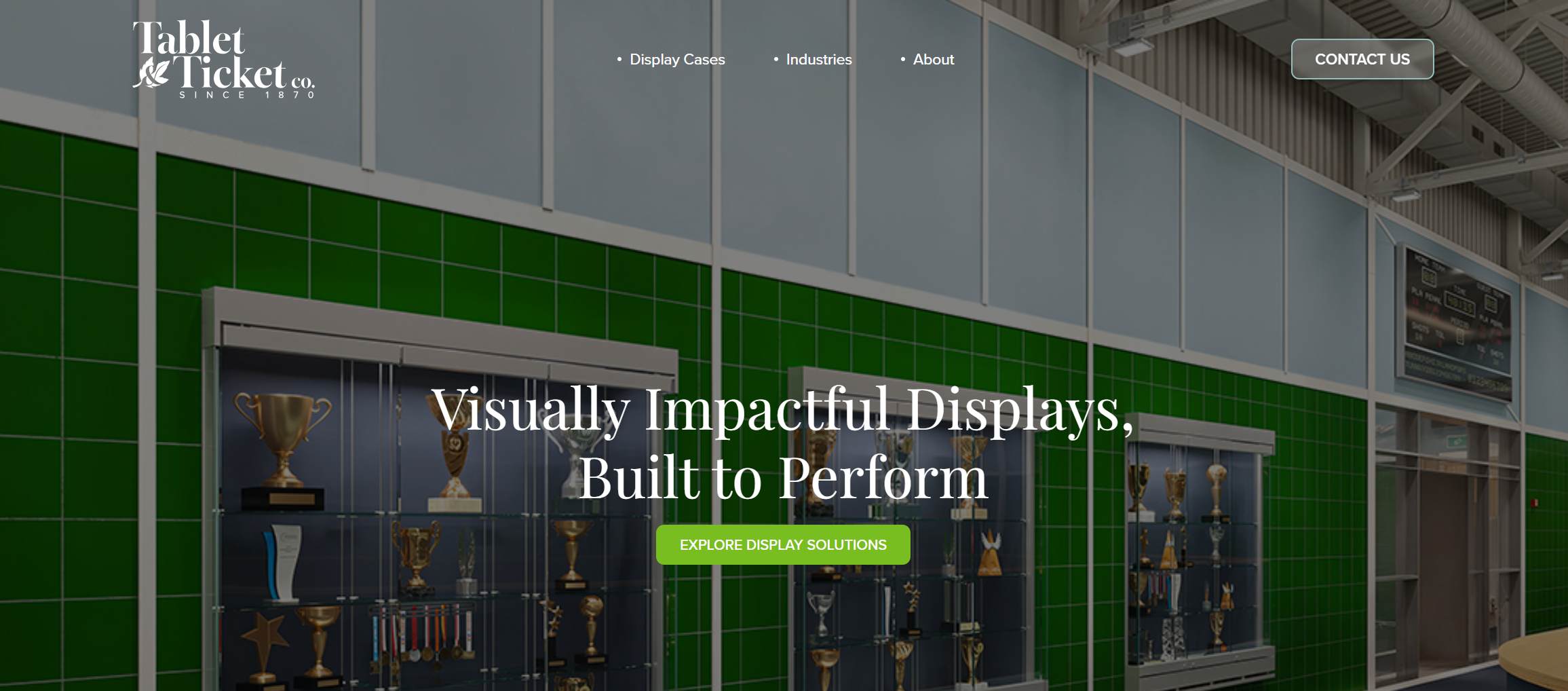Screen dimensions: 1568x691
Task: Select Display Cases in the navigation bar
Action: [676, 60]
